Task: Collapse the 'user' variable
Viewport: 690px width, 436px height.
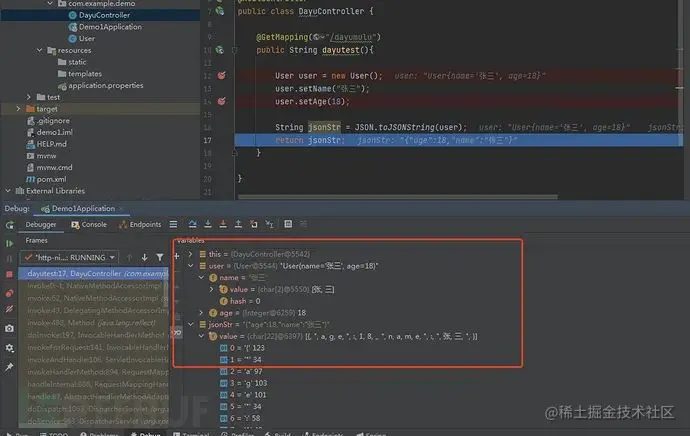Action: pyautogui.click(x=191, y=266)
